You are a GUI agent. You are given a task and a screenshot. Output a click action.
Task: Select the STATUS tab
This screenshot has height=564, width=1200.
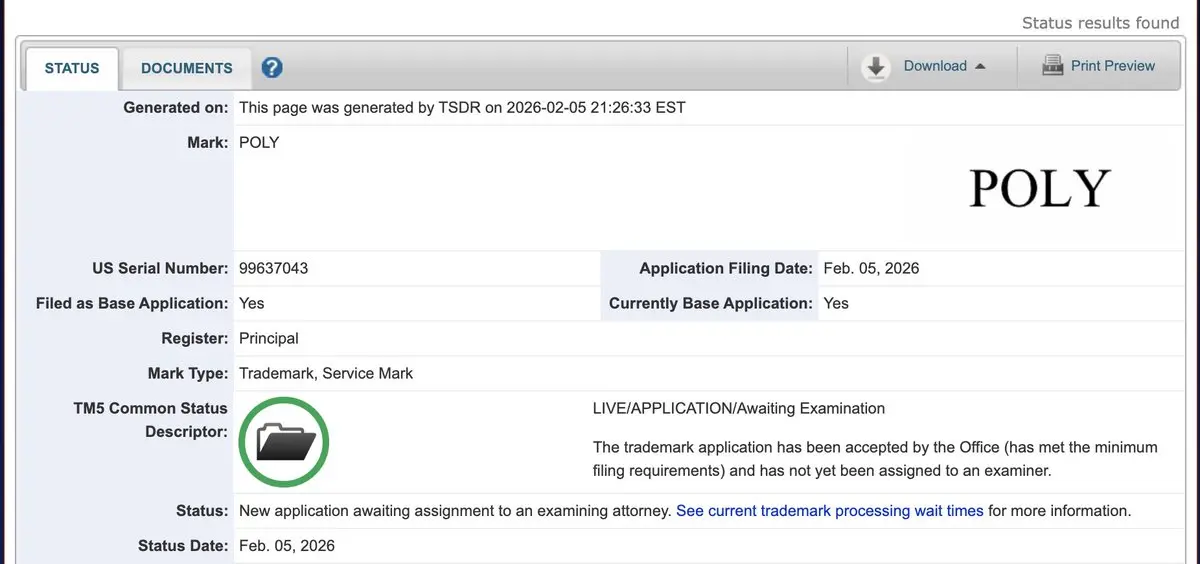[x=72, y=68]
